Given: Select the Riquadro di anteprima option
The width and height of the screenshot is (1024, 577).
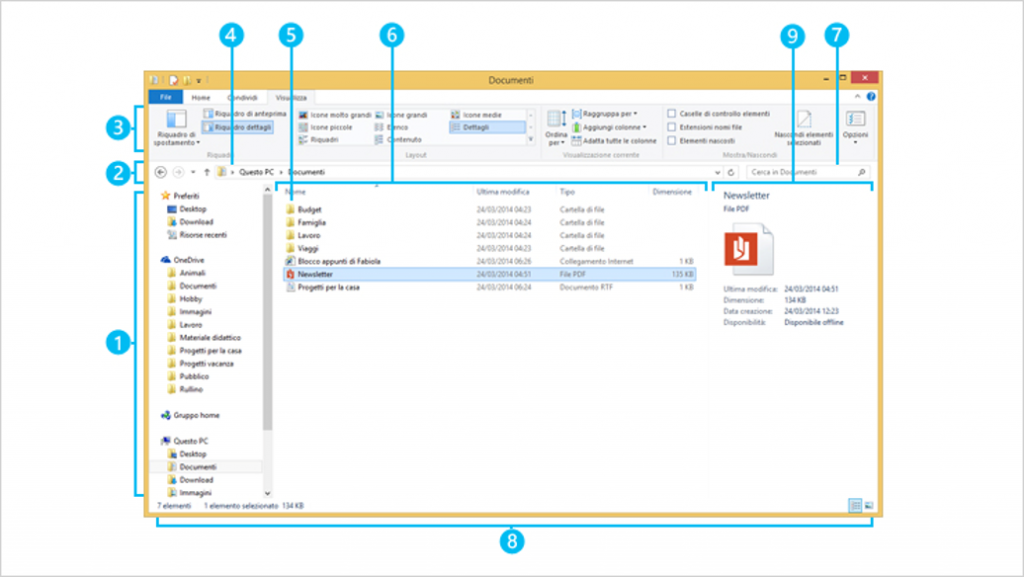Looking at the screenshot, I should pyautogui.click(x=244, y=115).
